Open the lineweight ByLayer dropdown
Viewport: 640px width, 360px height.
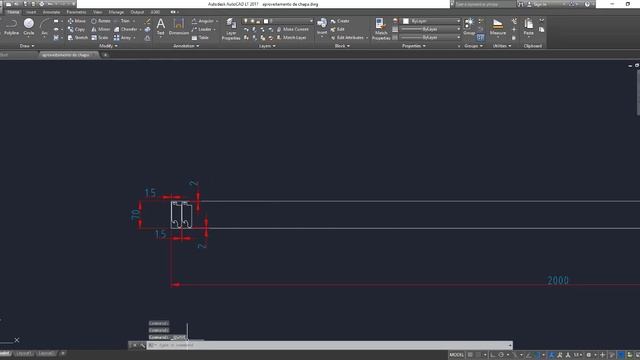(431, 29)
